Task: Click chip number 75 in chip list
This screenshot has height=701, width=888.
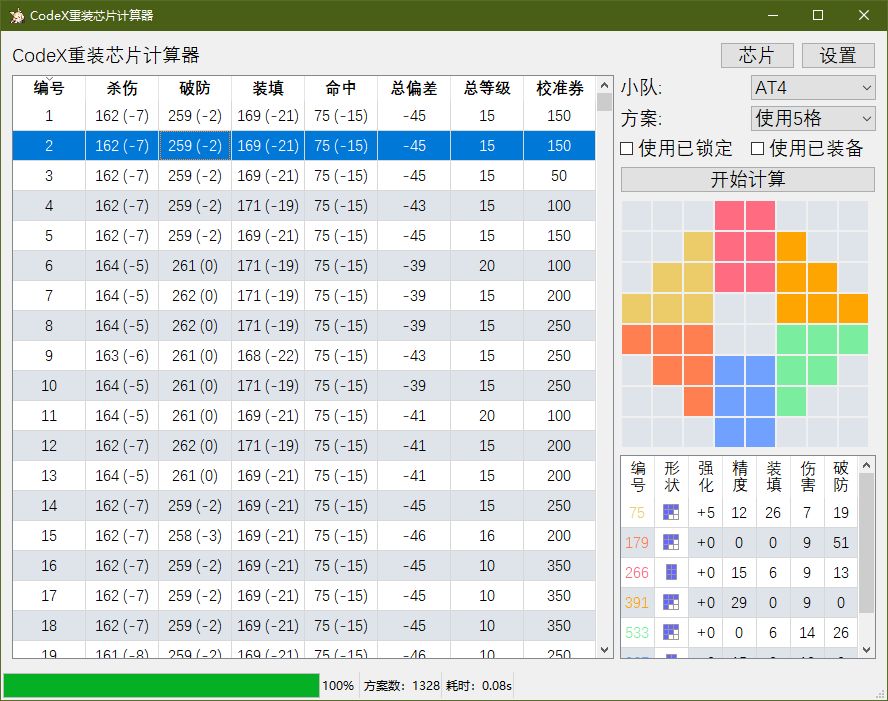Action: [637, 512]
